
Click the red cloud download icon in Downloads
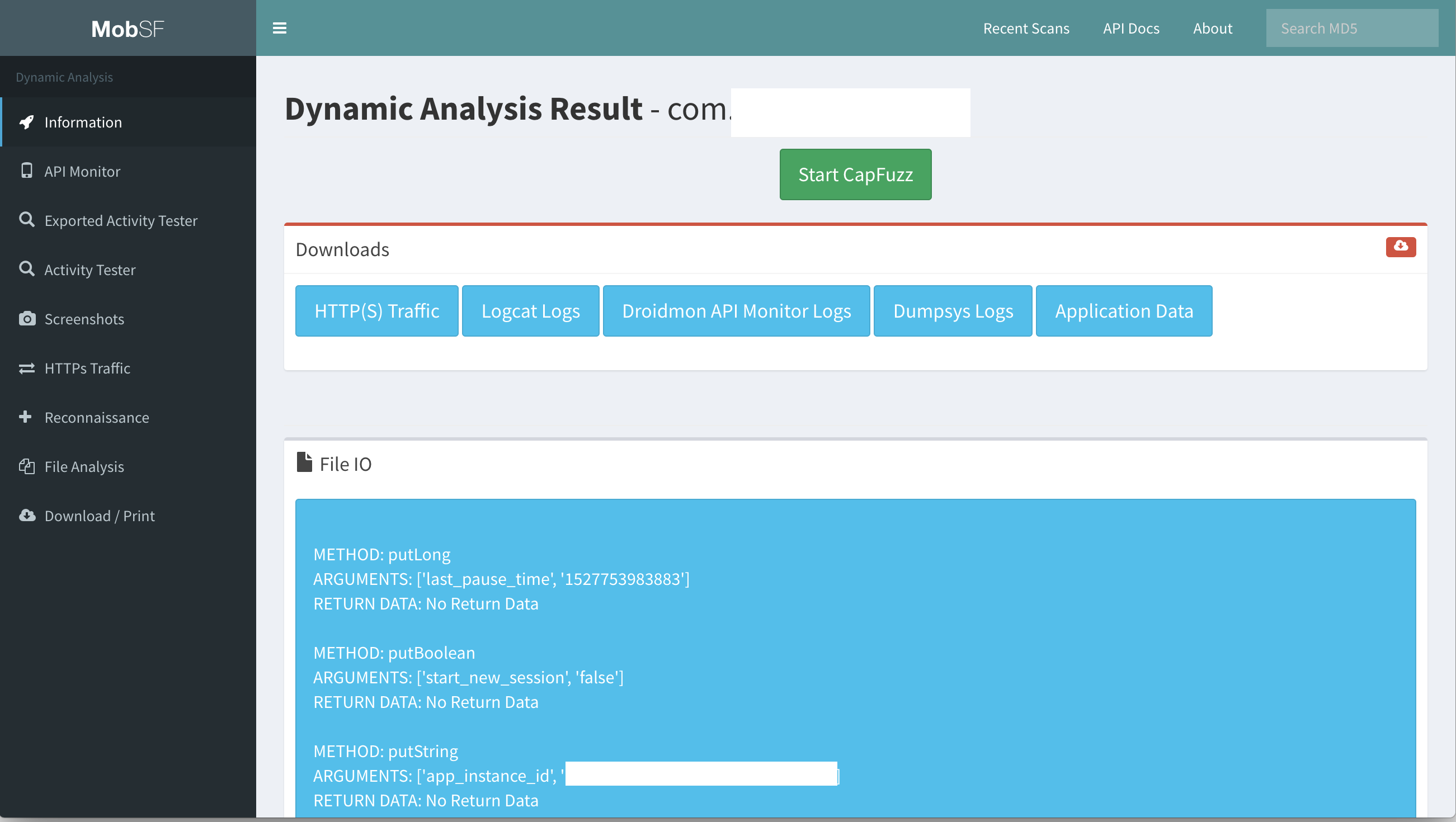pyautogui.click(x=1401, y=247)
